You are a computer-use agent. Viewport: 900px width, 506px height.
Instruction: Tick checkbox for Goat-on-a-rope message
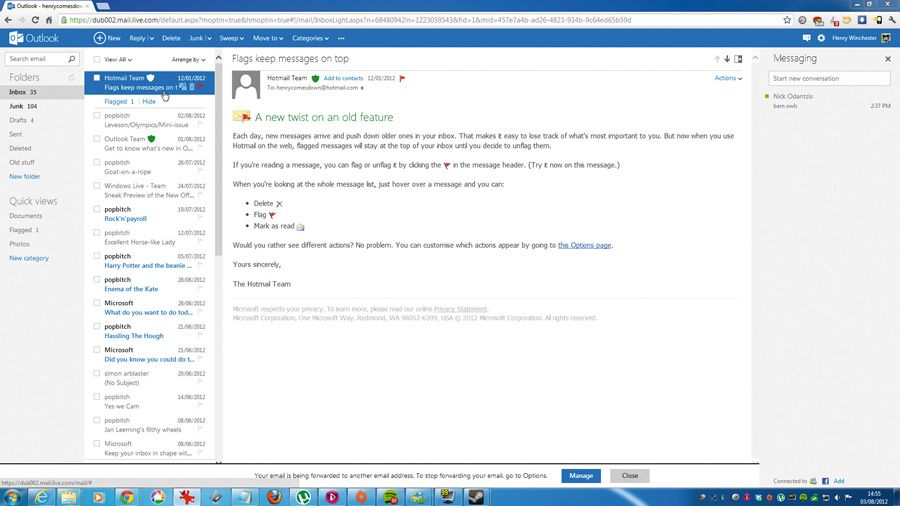coord(96,162)
